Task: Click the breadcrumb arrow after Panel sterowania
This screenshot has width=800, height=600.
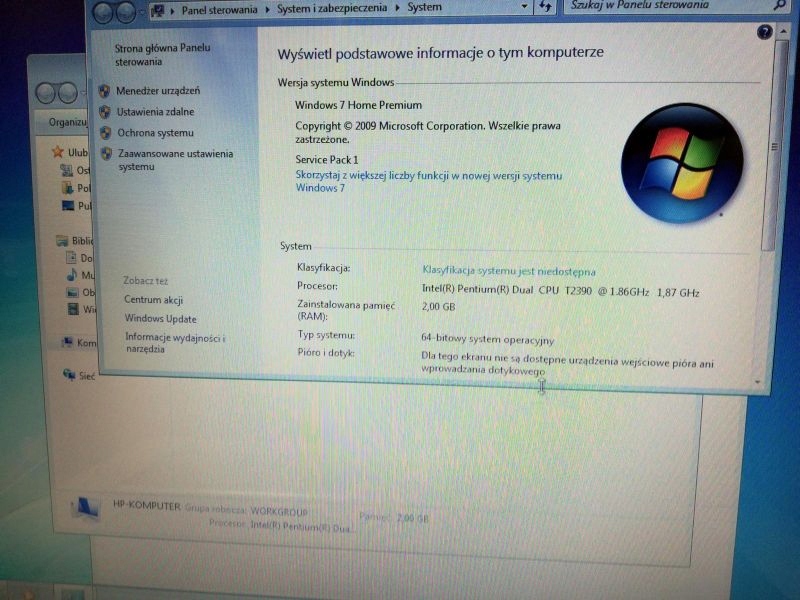Action: pyautogui.click(x=267, y=9)
